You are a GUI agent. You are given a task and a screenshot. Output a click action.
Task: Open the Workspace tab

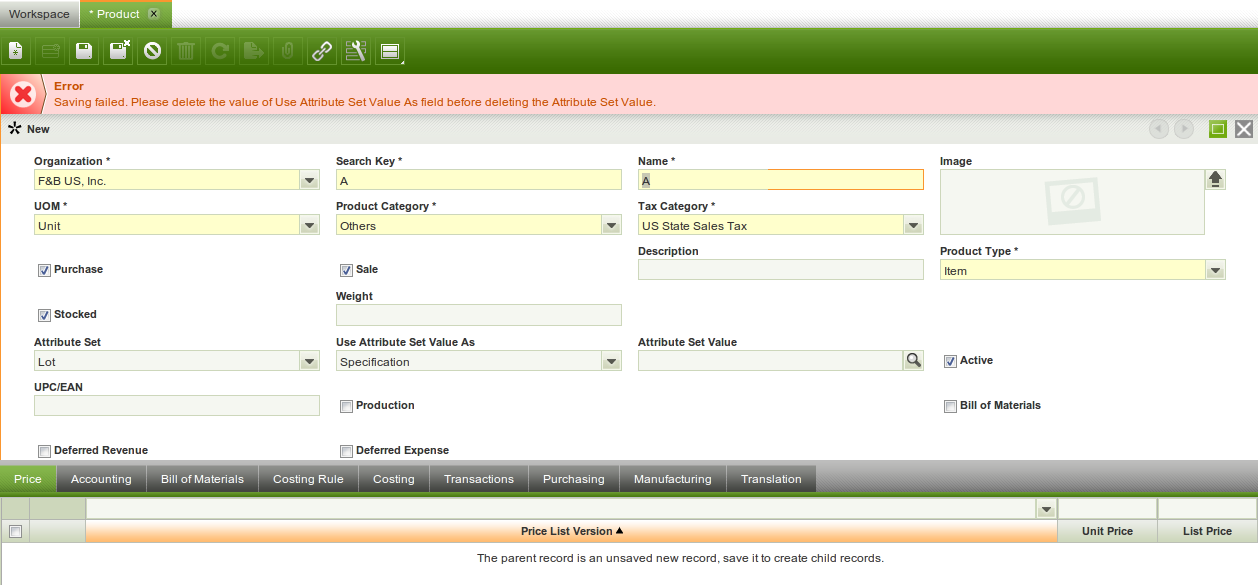(39, 14)
